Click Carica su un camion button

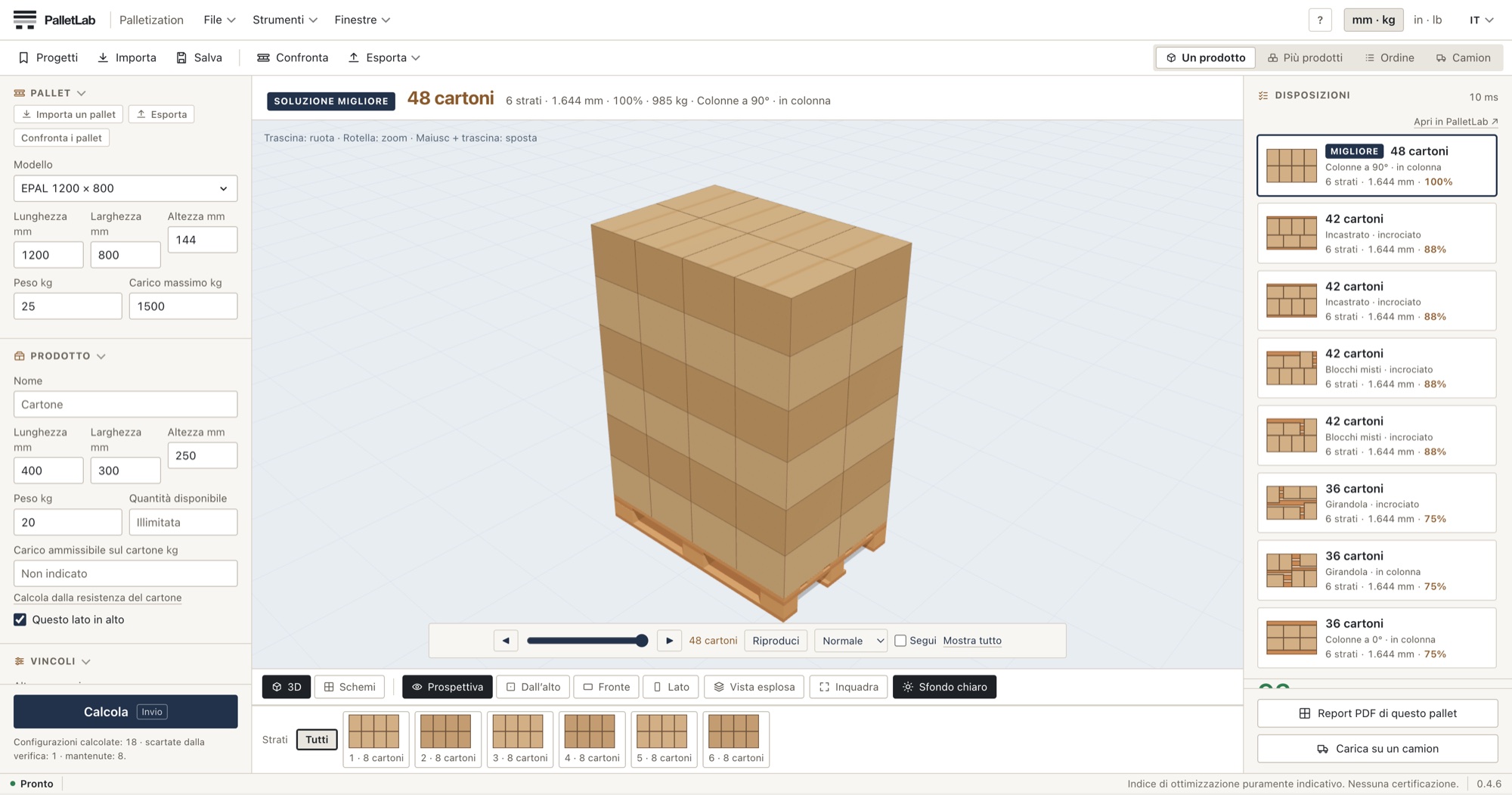pos(1377,749)
